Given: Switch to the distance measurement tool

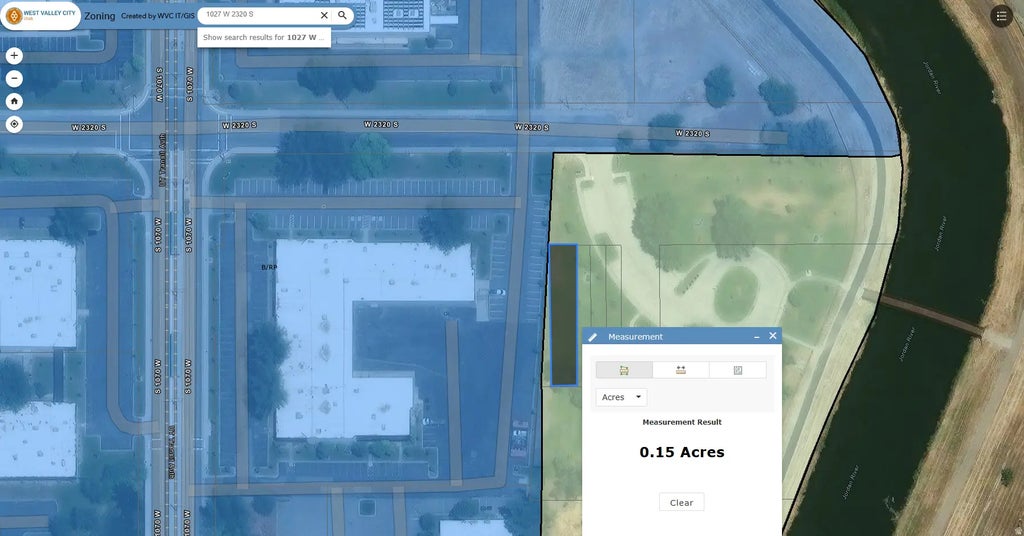Looking at the screenshot, I should pyautogui.click(x=681, y=370).
